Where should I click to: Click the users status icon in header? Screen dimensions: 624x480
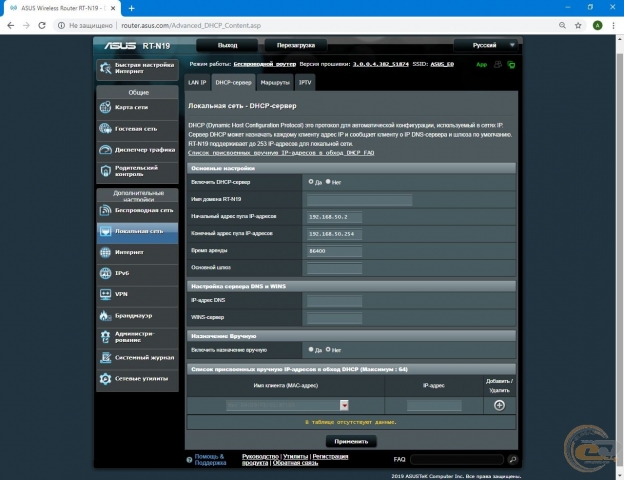click(x=498, y=64)
